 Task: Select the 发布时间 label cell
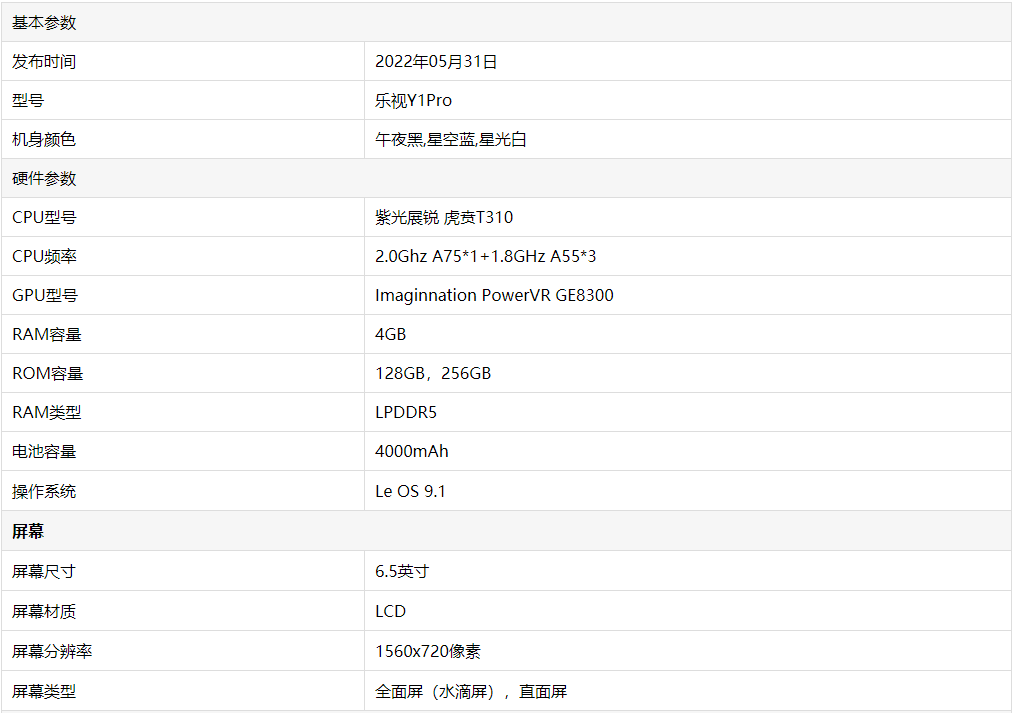coord(183,61)
